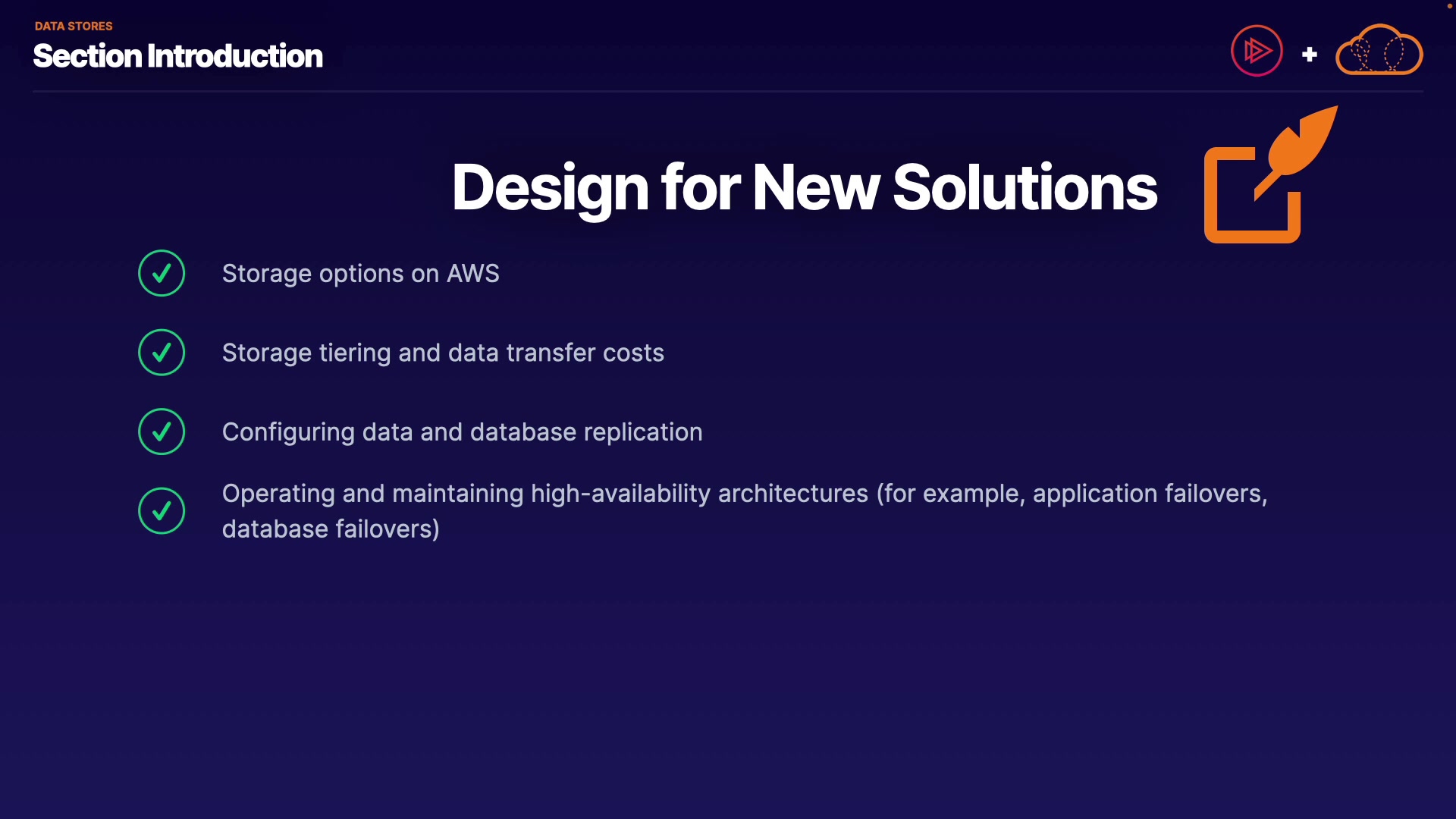
Task: Click 'application failovers' phrase in last bullet
Action: coord(1147,494)
